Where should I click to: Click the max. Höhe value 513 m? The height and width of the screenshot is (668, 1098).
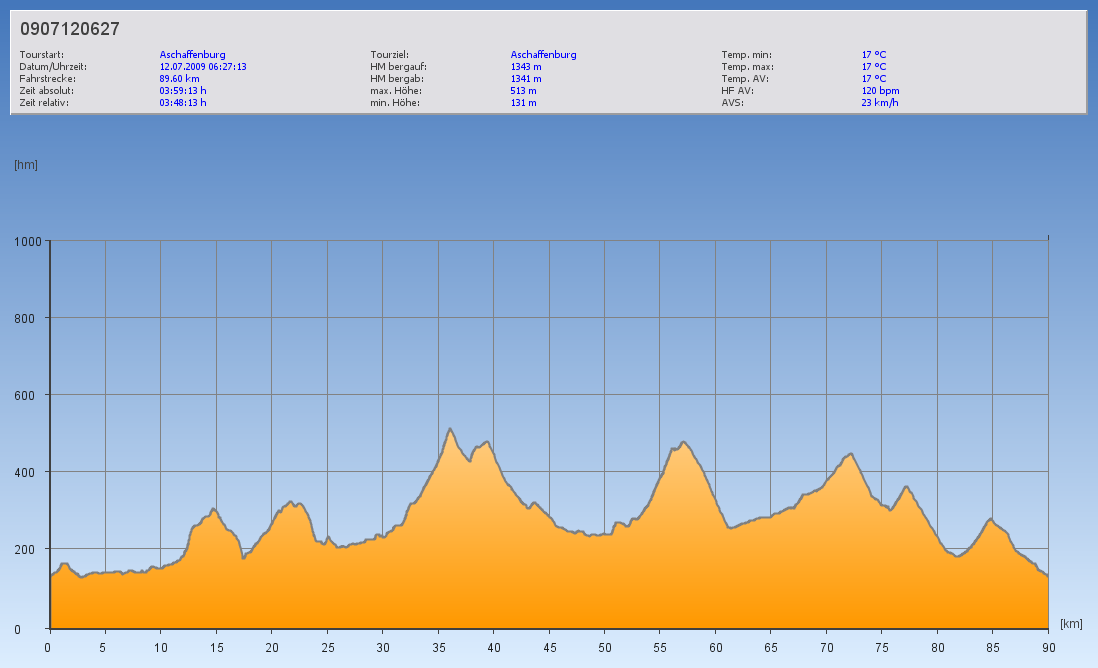click(523, 90)
